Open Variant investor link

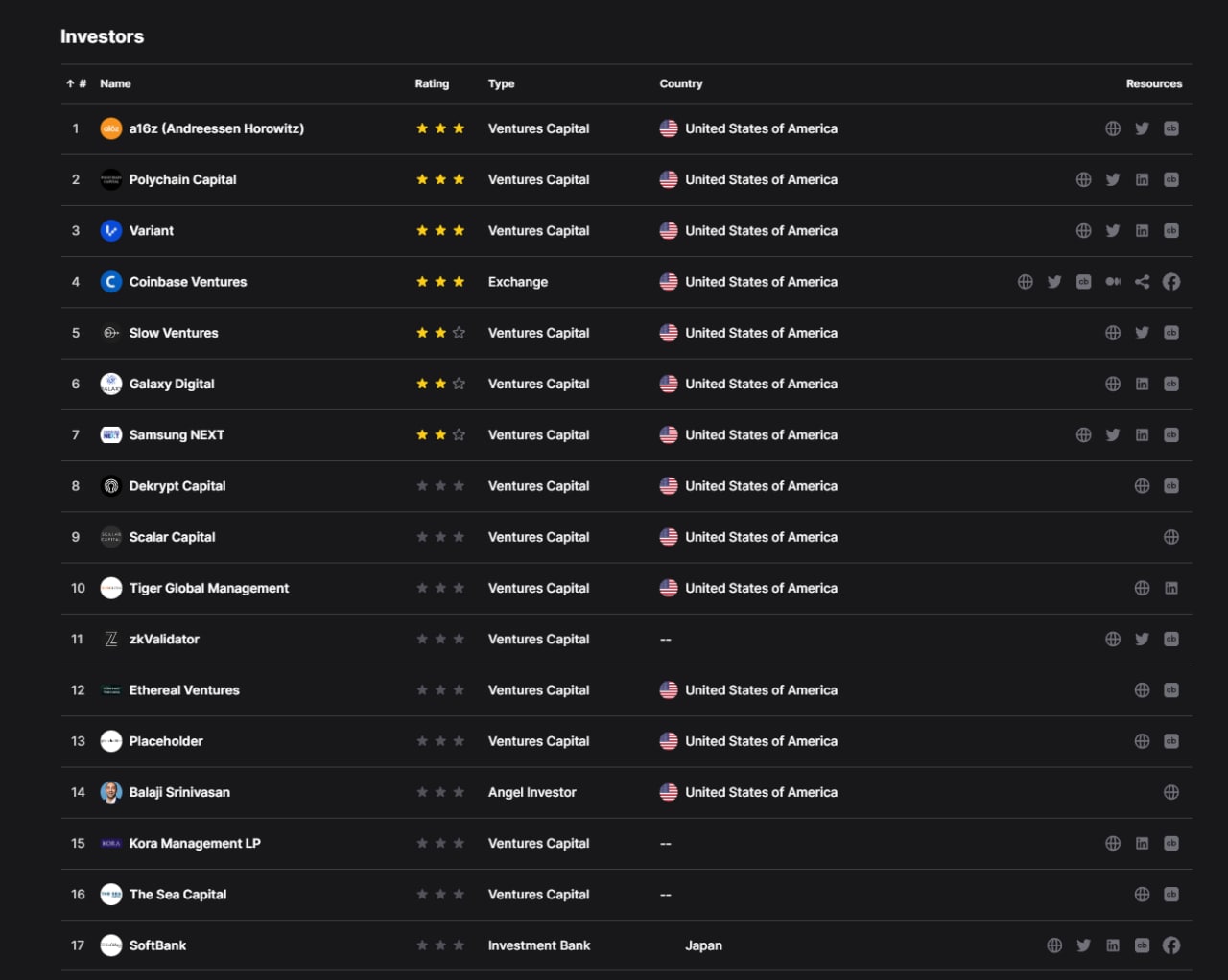(x=152, y=230)
